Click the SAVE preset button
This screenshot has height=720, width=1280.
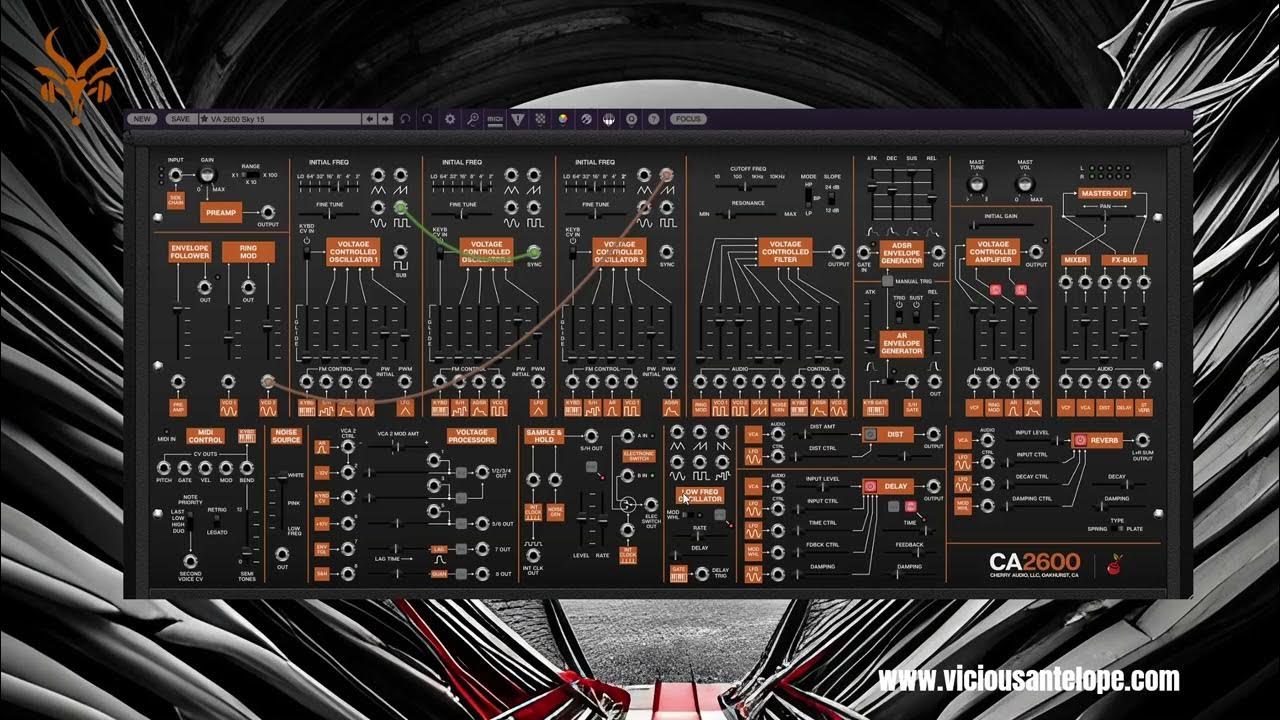click(x=180, y=119)
